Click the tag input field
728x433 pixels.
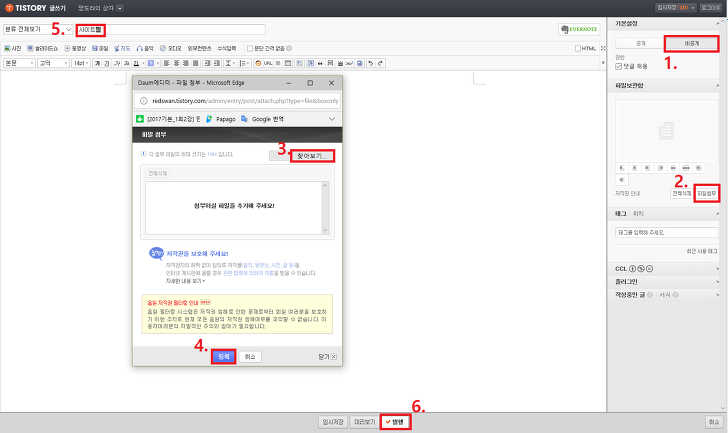click(666, 233)
